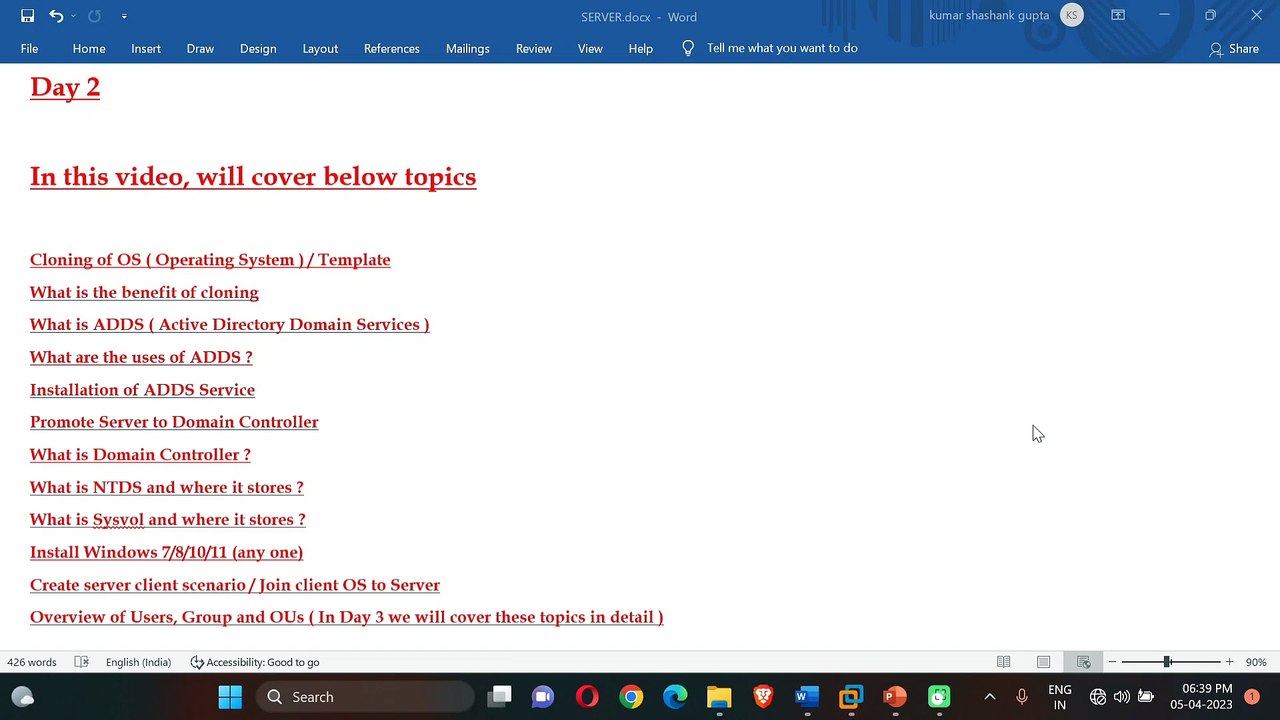Screen dimensions: 1280x720
Task: Open File Explorer from the taskbar
Action: [719, 697]
